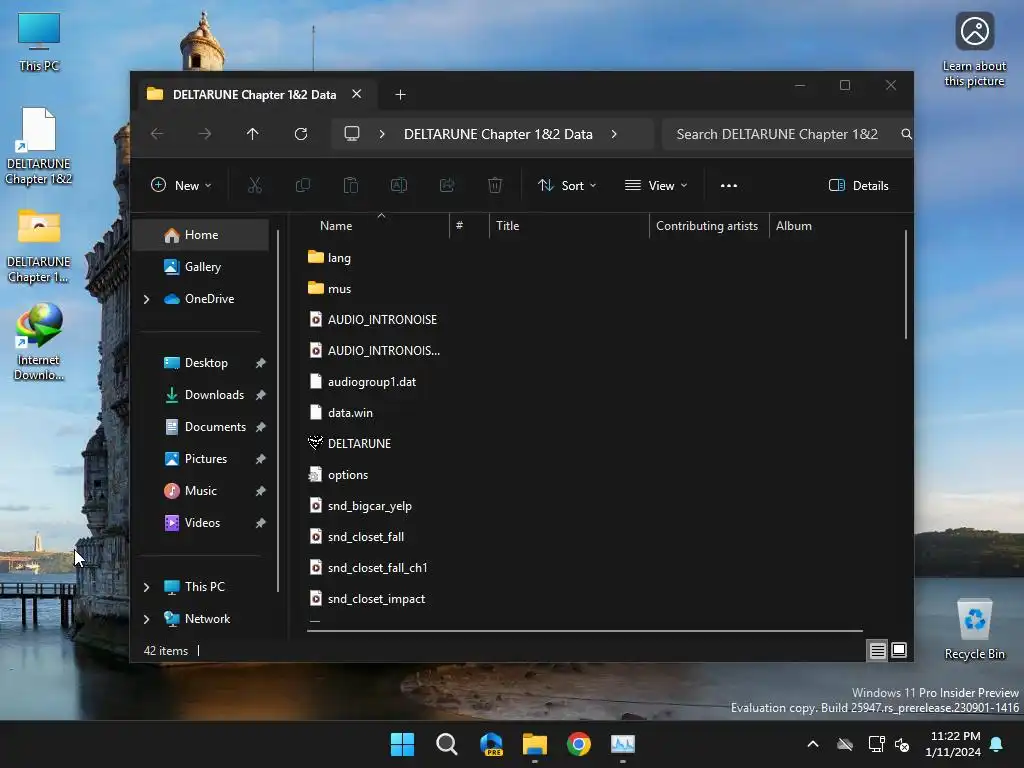
Task: Go to Downloads quick access folder
Action: tap(201, 394)
